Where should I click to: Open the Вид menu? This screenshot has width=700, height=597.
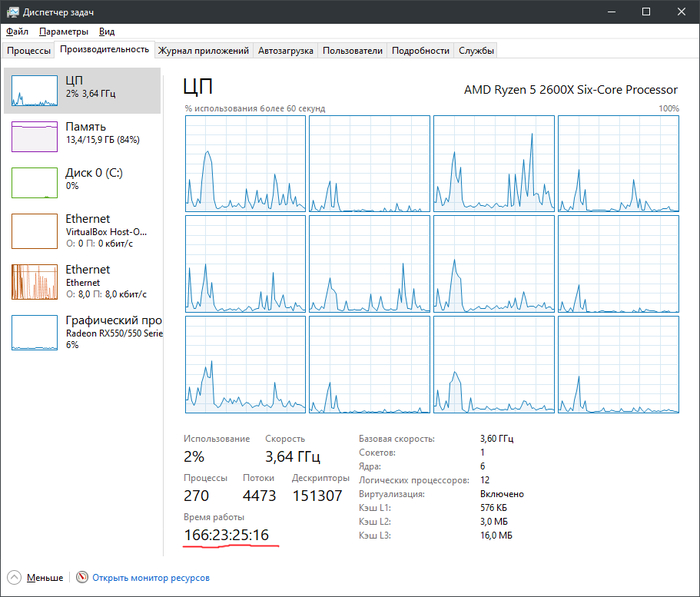point(107,32)
